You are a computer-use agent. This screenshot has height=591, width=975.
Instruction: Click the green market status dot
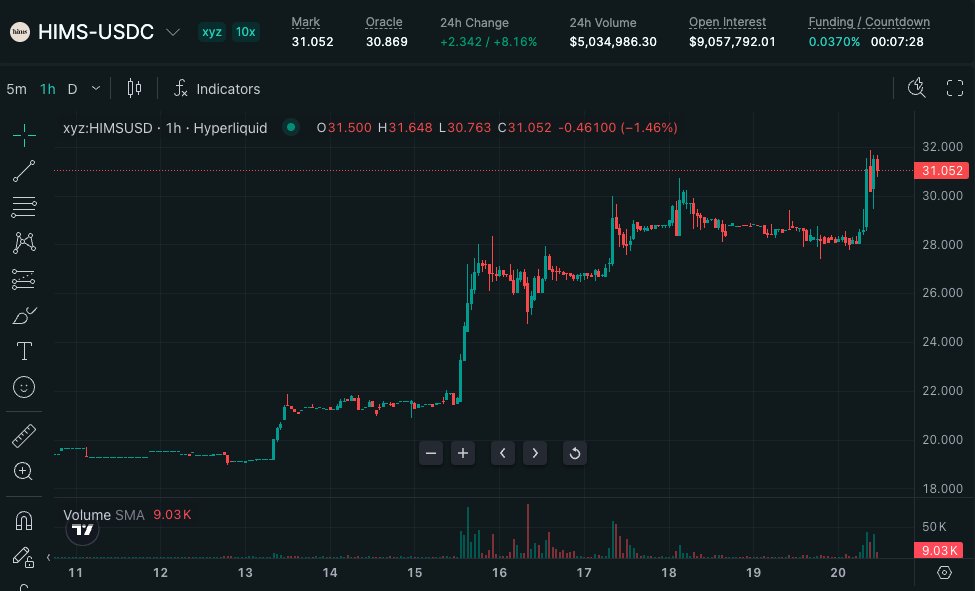click(290, 128)
